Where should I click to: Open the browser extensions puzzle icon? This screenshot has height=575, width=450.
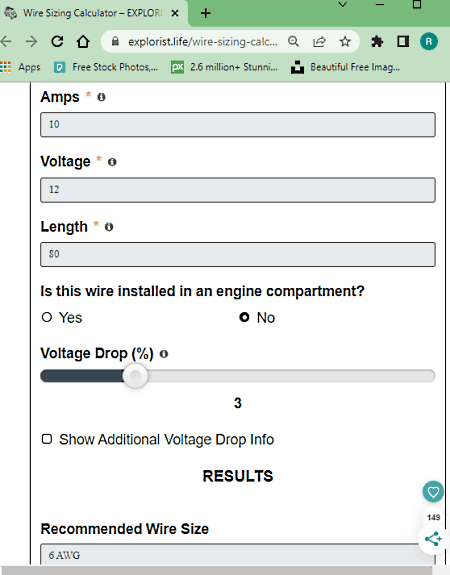[377, 42]
